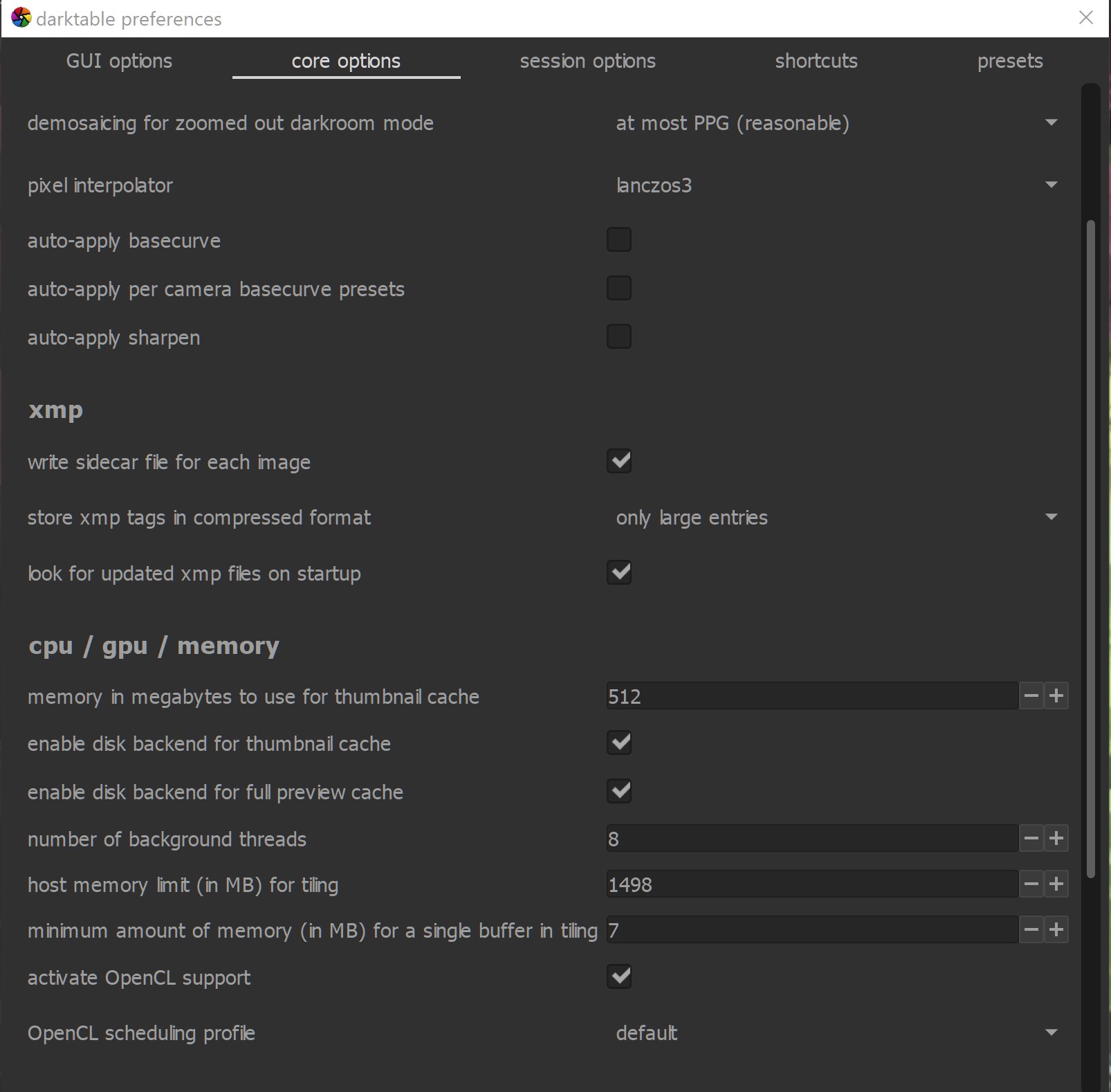The width and height of the screenshot is (1111, 1092).
Task: Enable auto-apply basecurve
Action: point(620,239)
